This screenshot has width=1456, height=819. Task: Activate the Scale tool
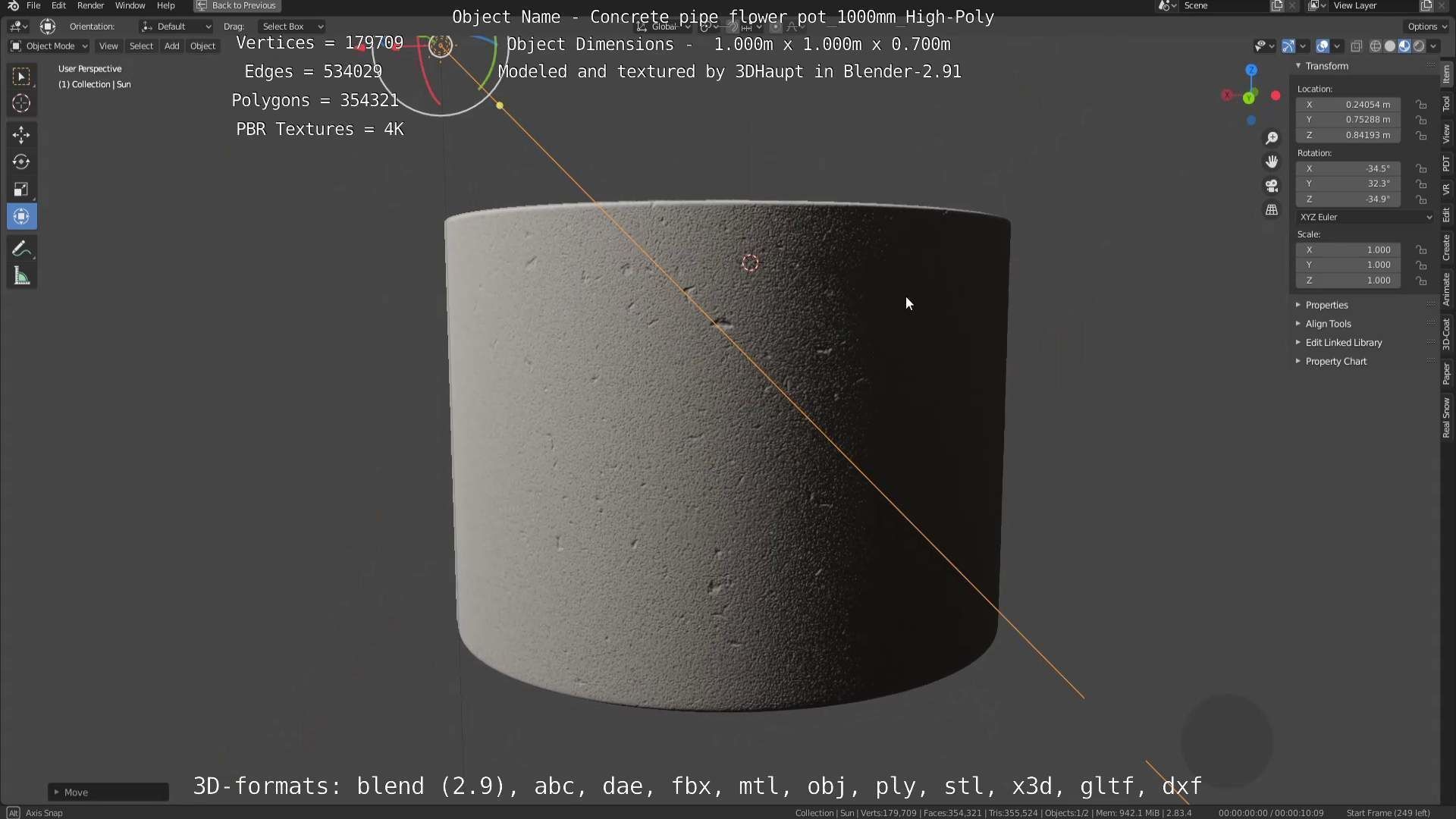[21, 190]
